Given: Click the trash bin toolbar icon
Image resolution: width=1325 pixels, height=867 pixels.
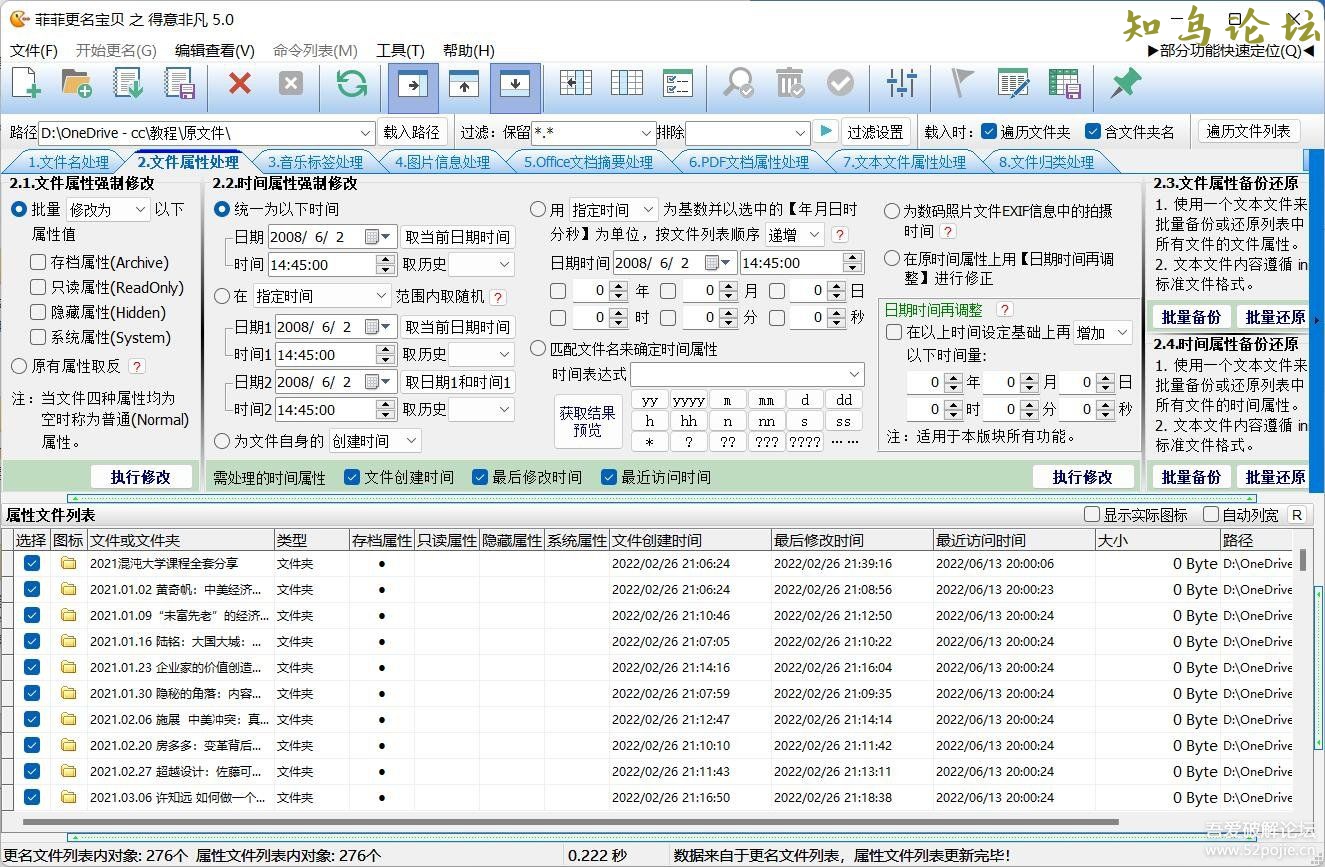Looking at the screenshot, I should [790, 84].
